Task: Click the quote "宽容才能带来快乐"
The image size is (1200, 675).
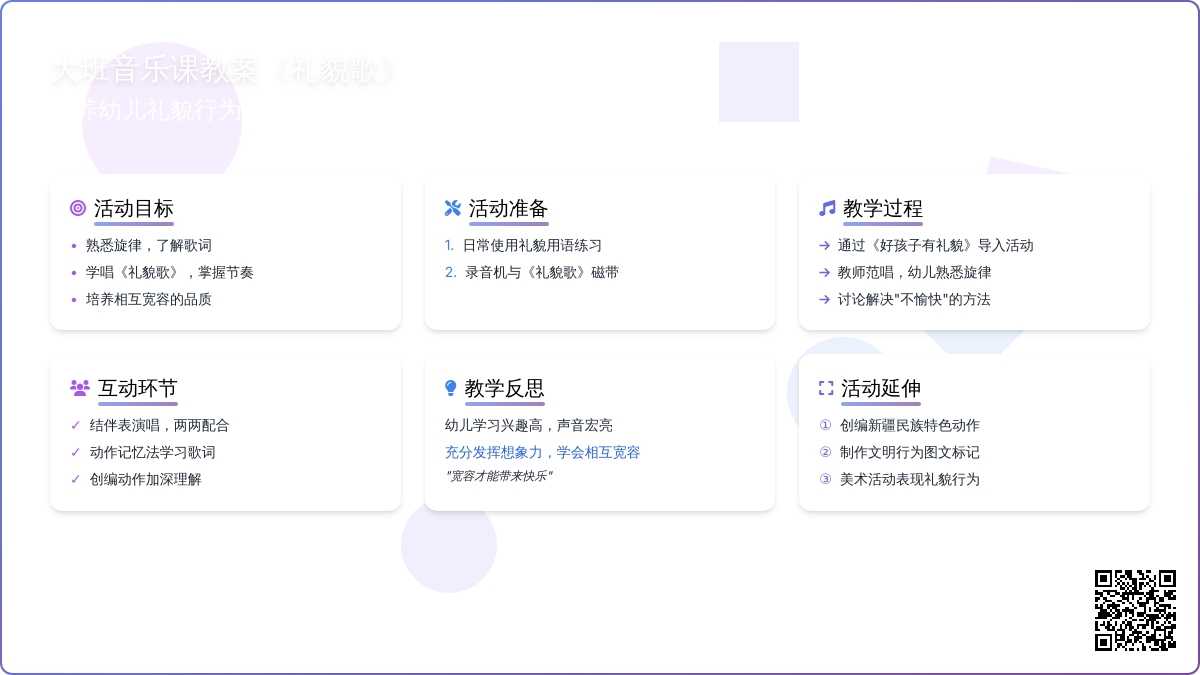Action: tap(499, 476)
